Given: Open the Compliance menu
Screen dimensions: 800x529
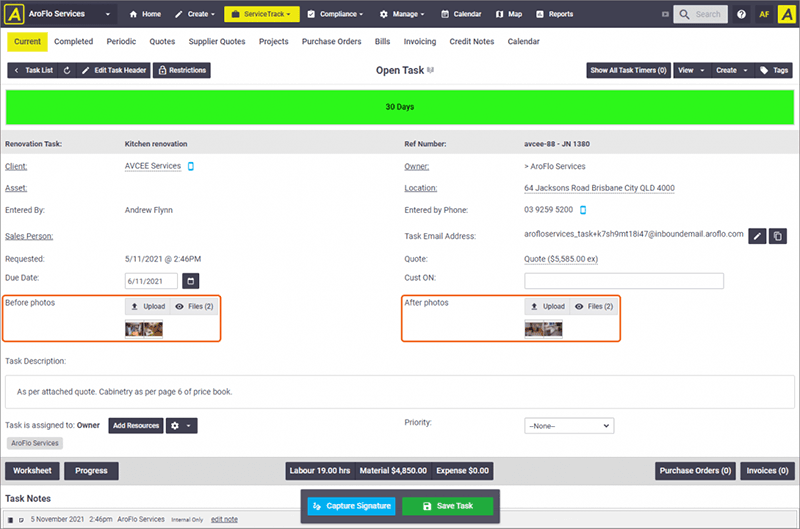Looking at the screenshot, I should coord(335,14).
